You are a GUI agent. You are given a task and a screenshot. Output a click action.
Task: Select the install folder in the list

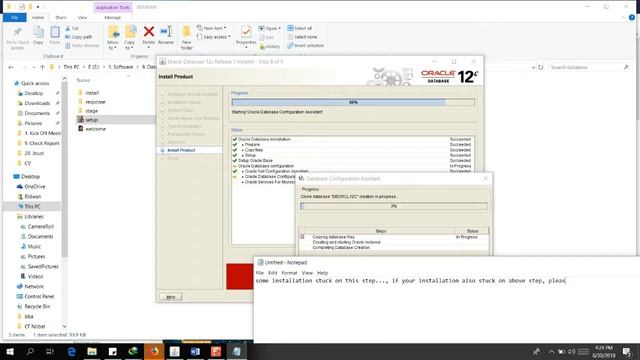click(92, 93)
